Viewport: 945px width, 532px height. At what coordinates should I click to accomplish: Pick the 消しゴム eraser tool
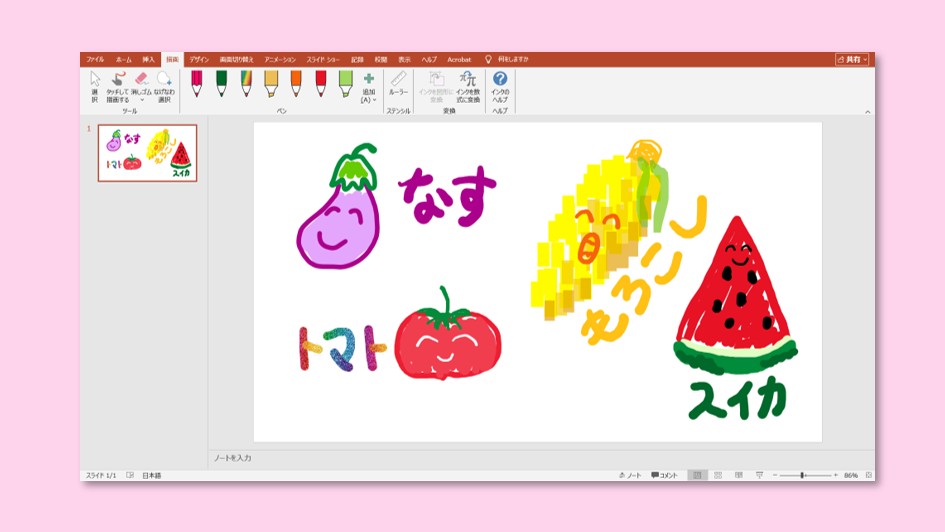(142, 83)
